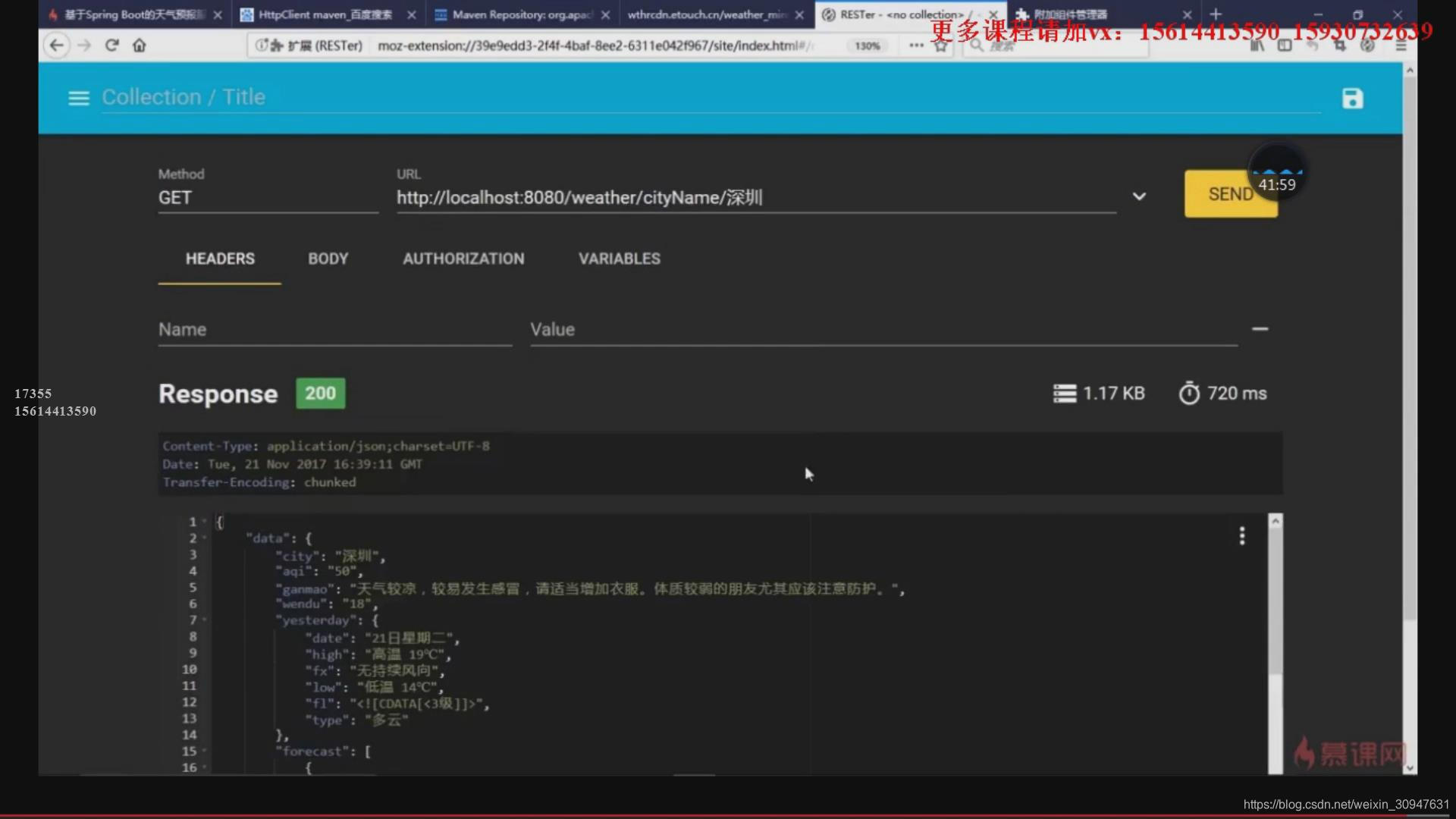Switch to the HEADERS tab

220,259
